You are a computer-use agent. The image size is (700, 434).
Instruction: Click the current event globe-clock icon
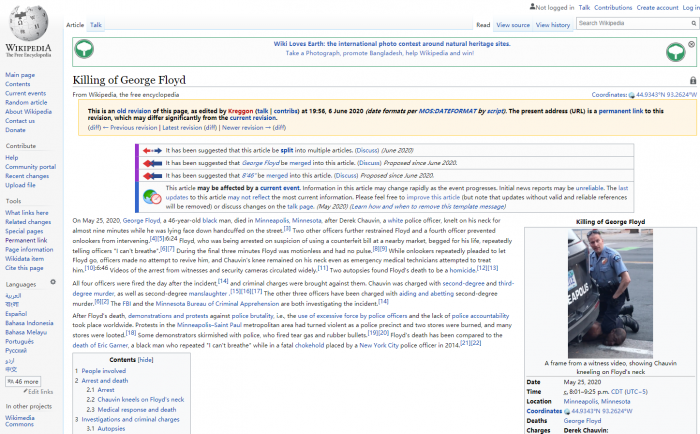click(x=152, y=197)
